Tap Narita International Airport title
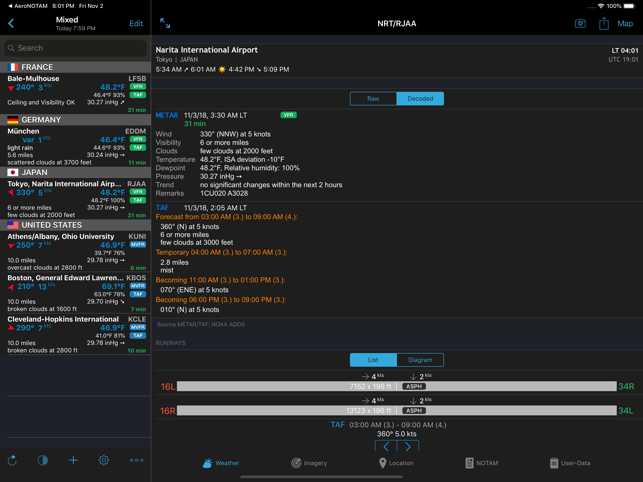The image size is (643, 482). coord(206,50)
